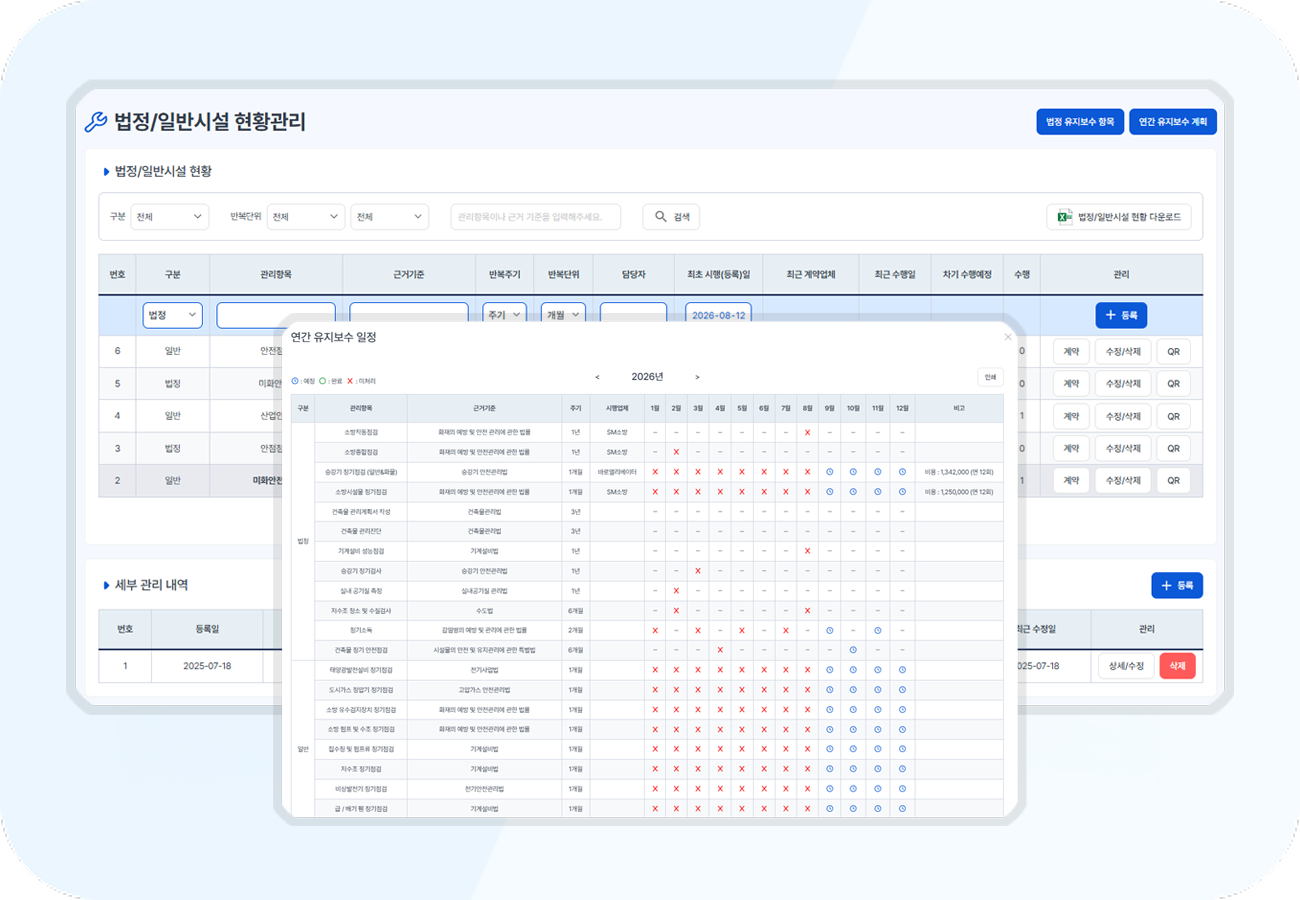Open the 구분 filter dropdown set to 전체
The width and height of the screenshot is (1300, 900).
point(169,217)
